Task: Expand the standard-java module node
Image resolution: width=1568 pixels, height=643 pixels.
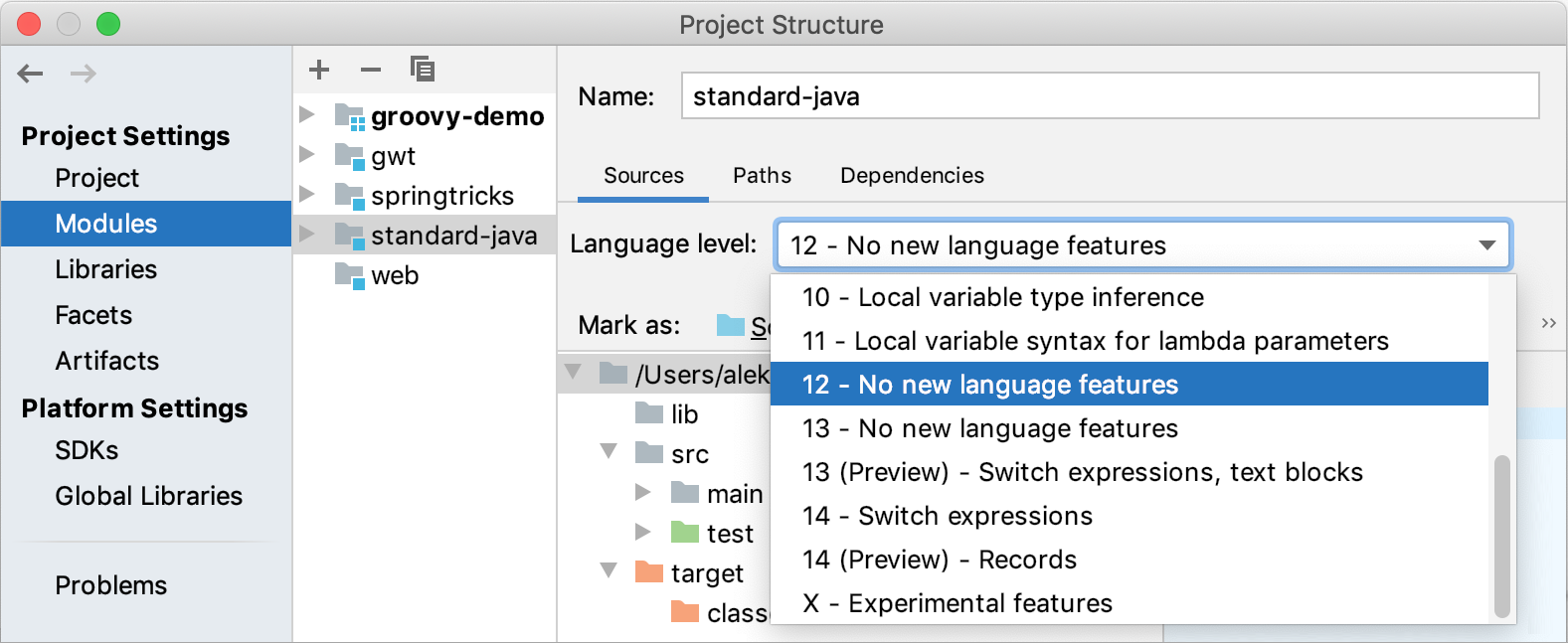Action: click(307, 234)
